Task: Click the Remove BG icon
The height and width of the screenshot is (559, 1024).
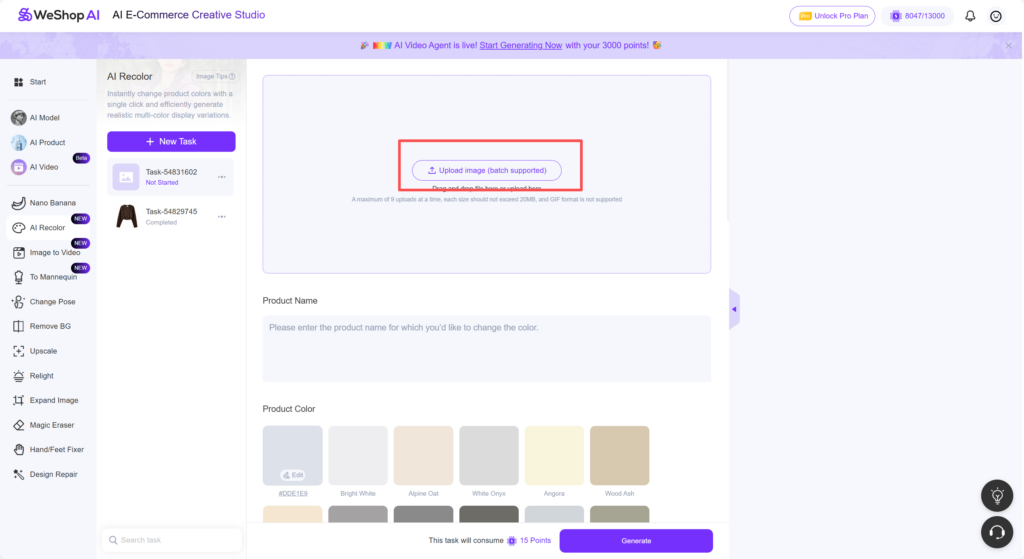Action: (18, 326)
